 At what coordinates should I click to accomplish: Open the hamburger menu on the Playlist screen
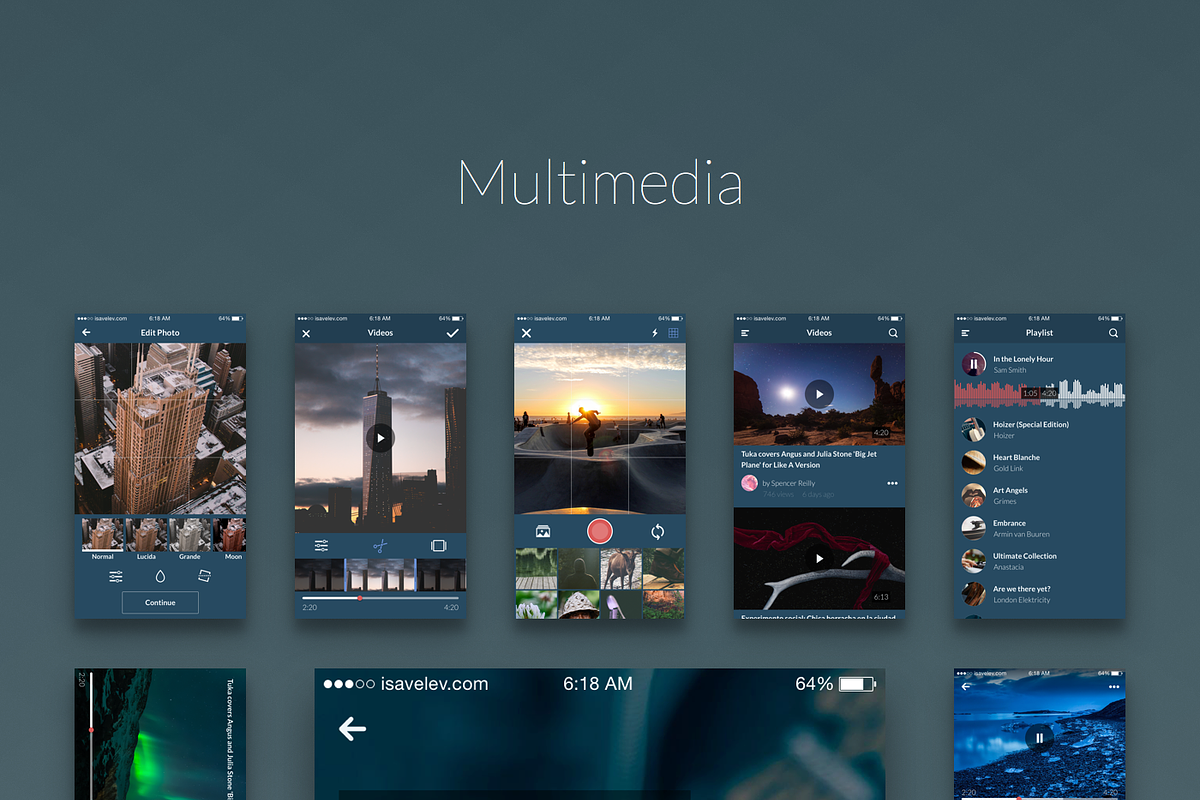965,333
